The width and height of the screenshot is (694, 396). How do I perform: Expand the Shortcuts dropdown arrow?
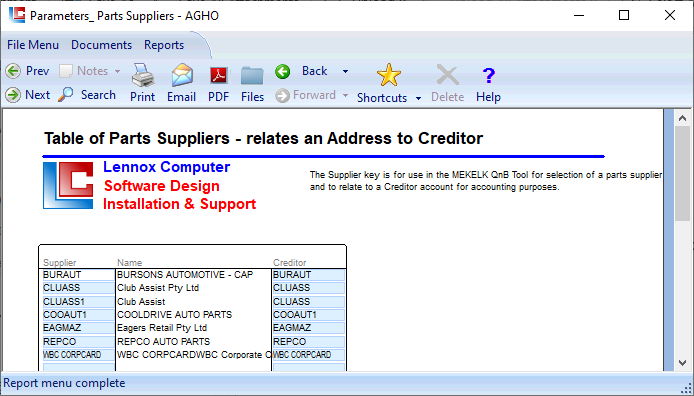pos(418,98)
